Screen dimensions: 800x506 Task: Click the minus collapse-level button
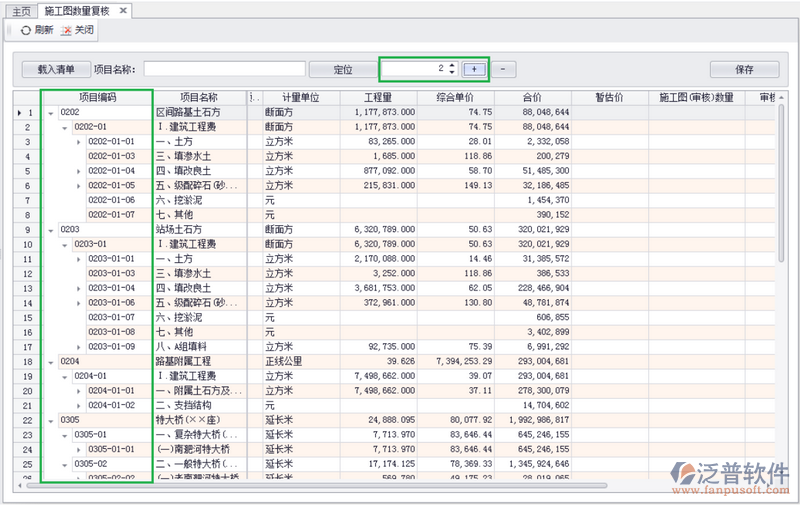[x=502, y=69]
